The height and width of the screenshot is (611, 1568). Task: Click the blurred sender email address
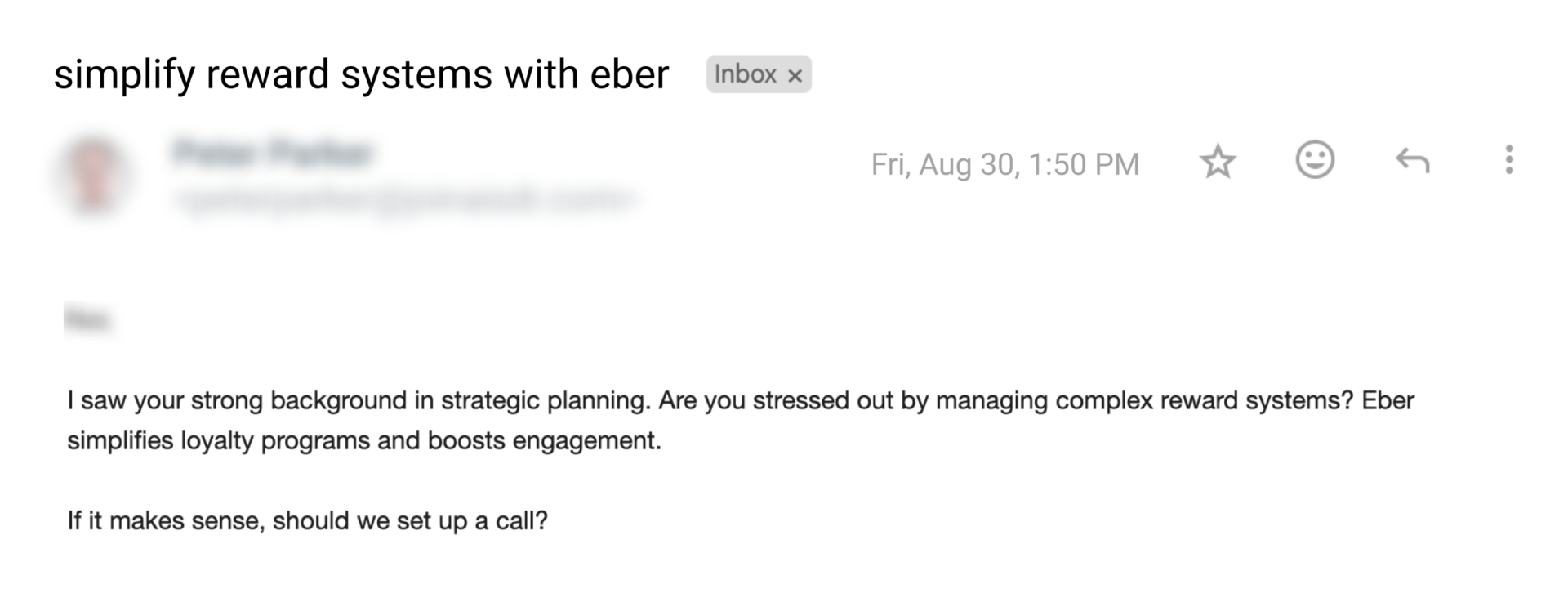click(x=403, y=198)
